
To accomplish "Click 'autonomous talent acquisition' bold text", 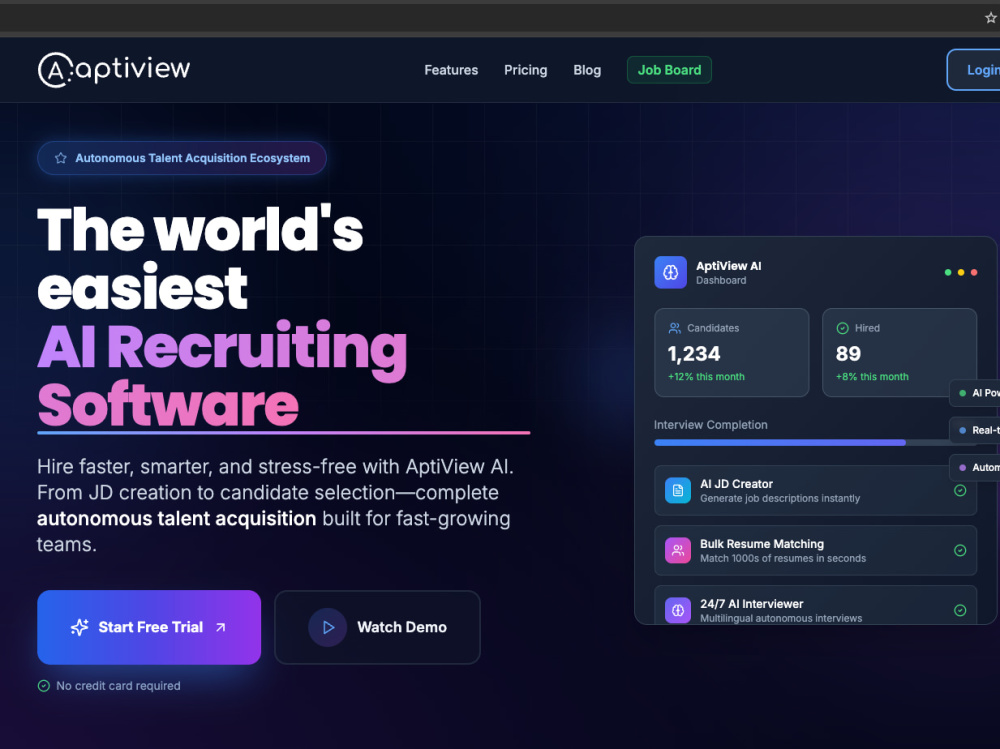I will pyautogui.click(x=177, y=519).
